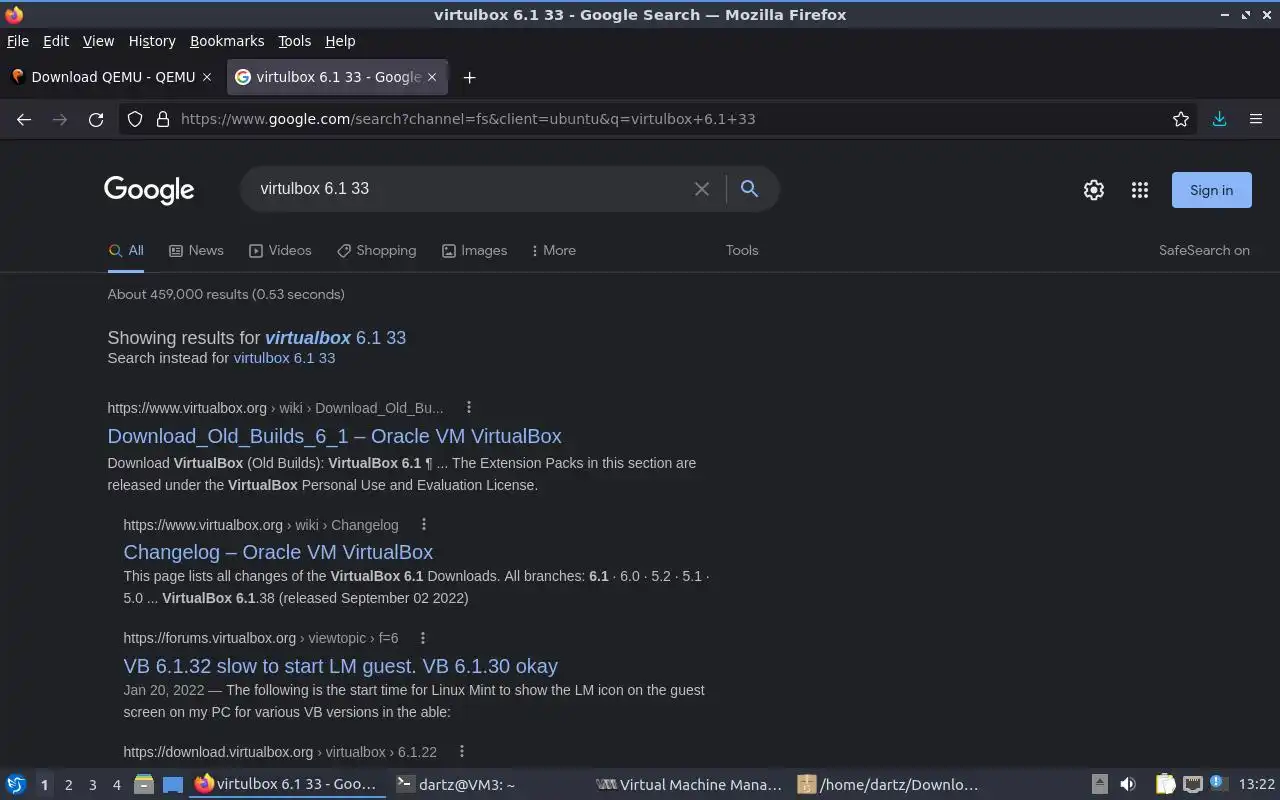Open the Edit menu

point(56,41)
